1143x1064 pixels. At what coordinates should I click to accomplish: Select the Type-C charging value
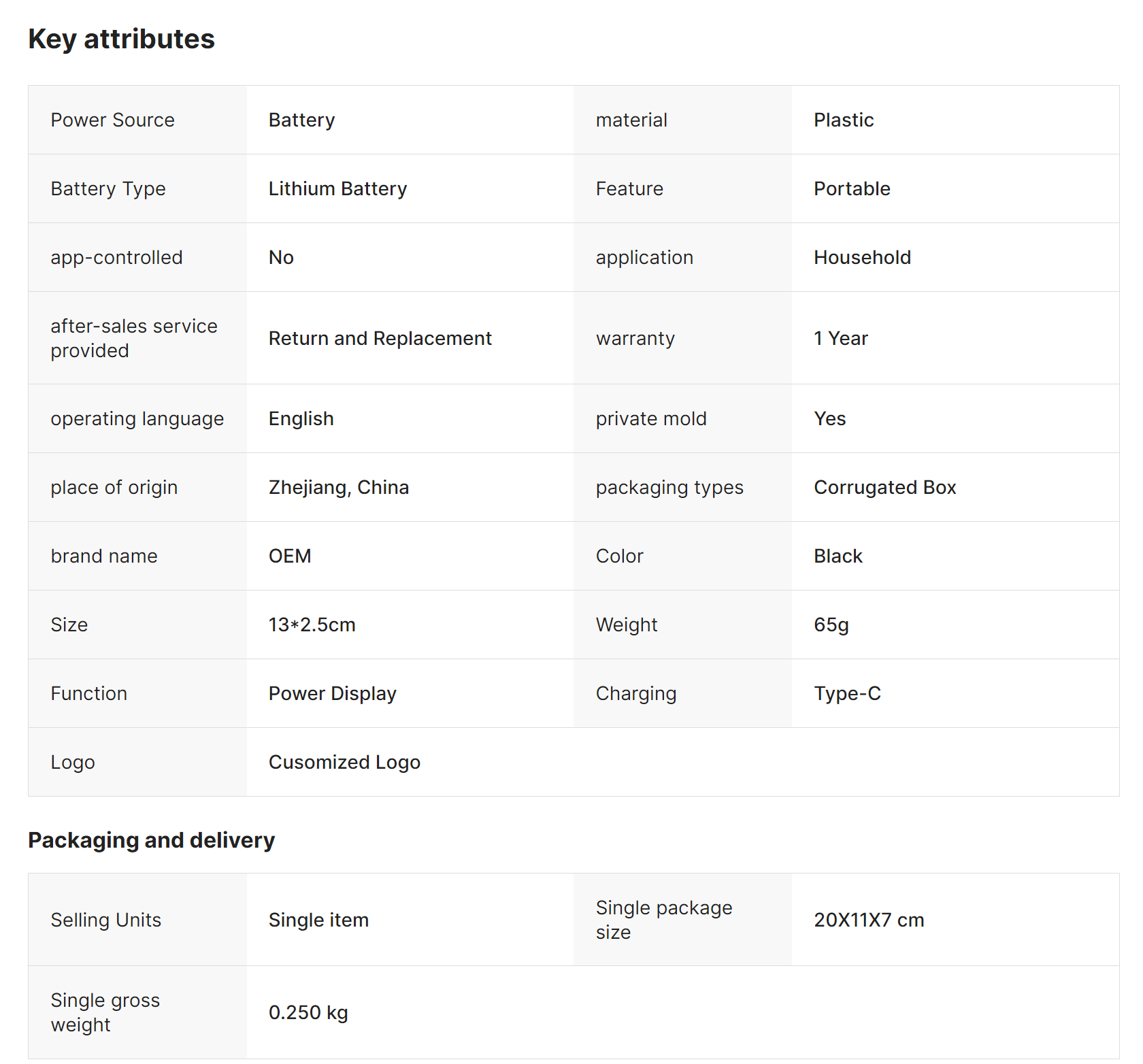coord(847,693)
